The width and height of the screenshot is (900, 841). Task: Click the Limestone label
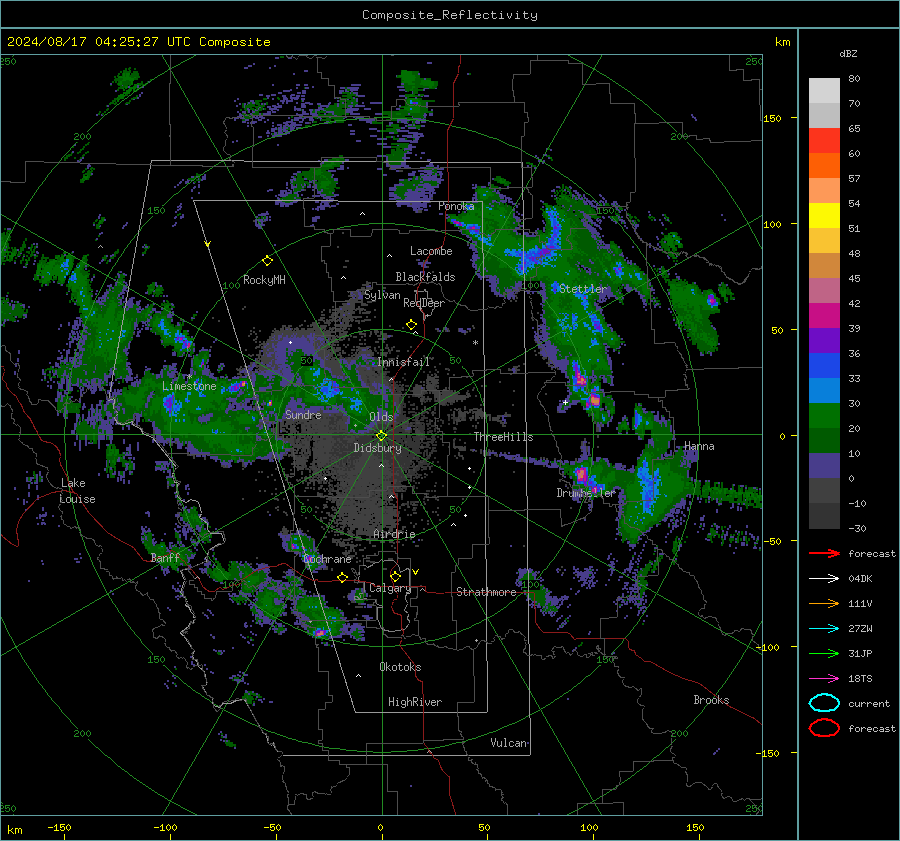(189, 386)
